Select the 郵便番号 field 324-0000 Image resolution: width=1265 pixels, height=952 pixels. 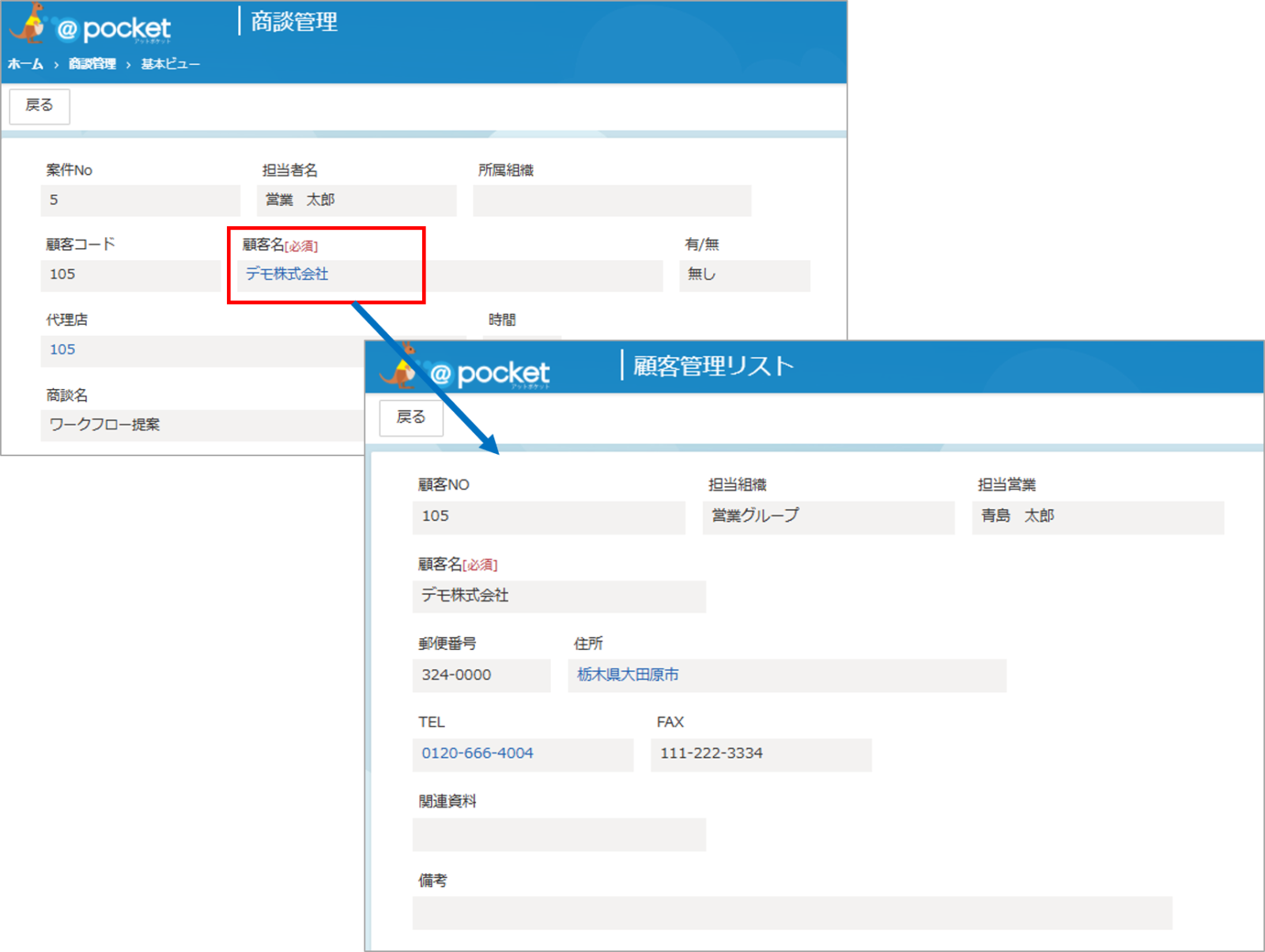click(481, 675)
